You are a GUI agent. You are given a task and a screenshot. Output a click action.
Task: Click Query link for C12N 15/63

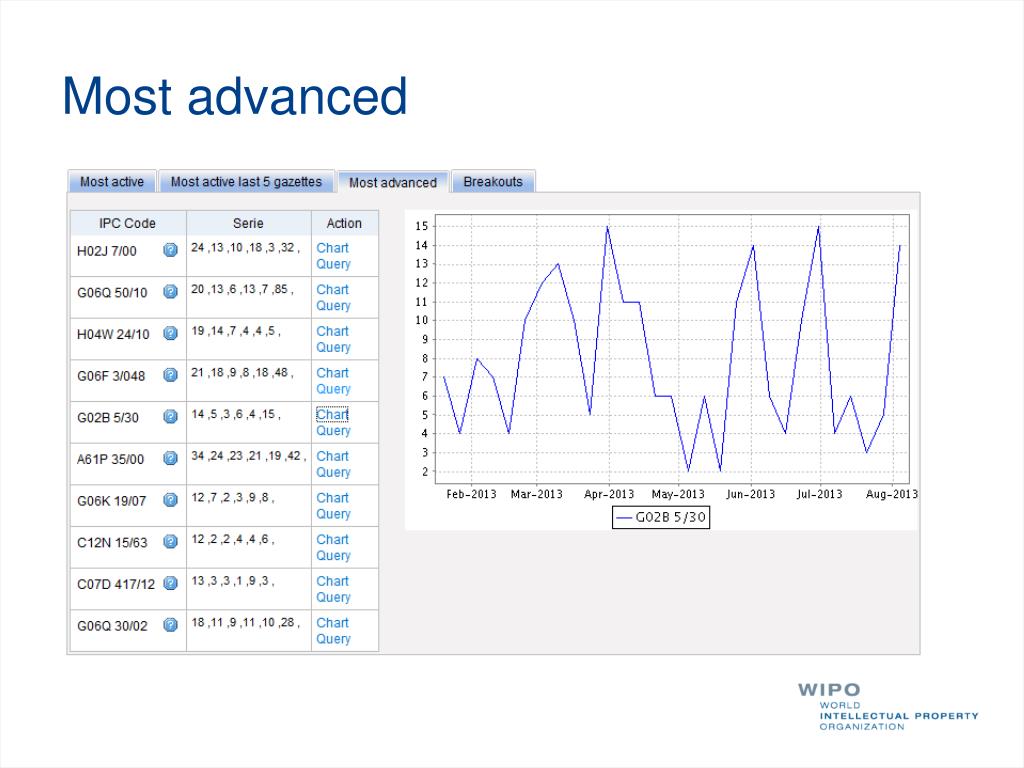[x=333, y=555]
